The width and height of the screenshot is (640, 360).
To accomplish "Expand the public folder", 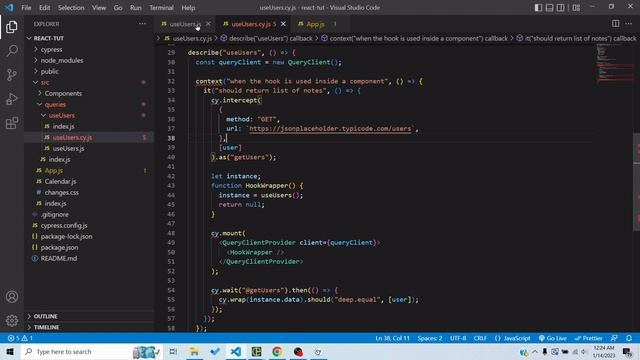I will pos(89,71).
